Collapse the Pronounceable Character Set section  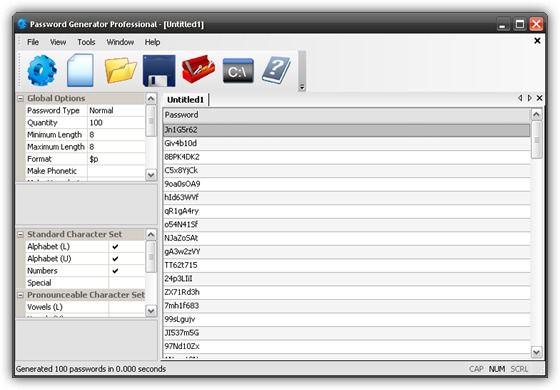(20, 295)
